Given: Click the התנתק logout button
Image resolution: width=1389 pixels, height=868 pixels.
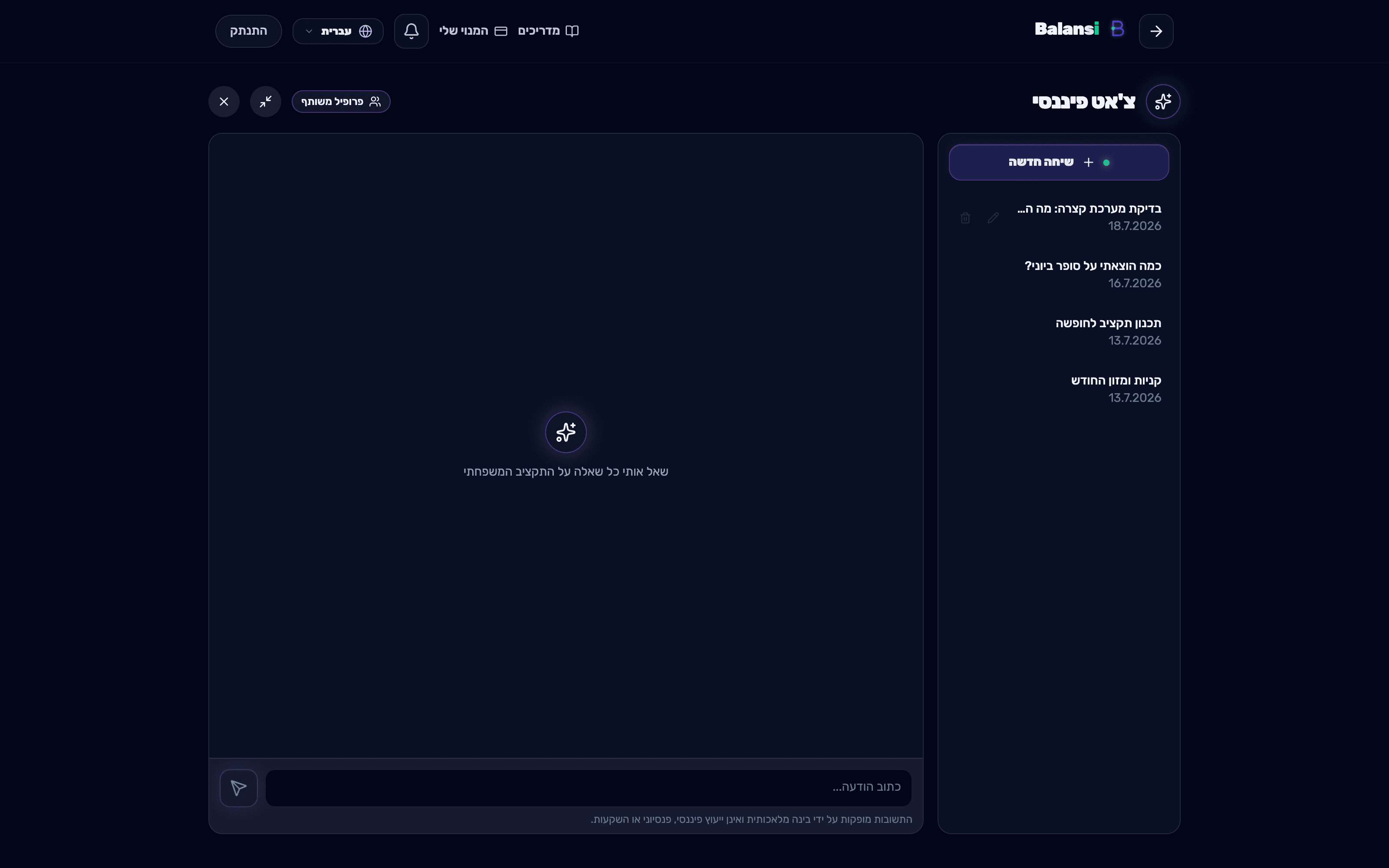Looking at the screenshot, I should pos(249,31).
